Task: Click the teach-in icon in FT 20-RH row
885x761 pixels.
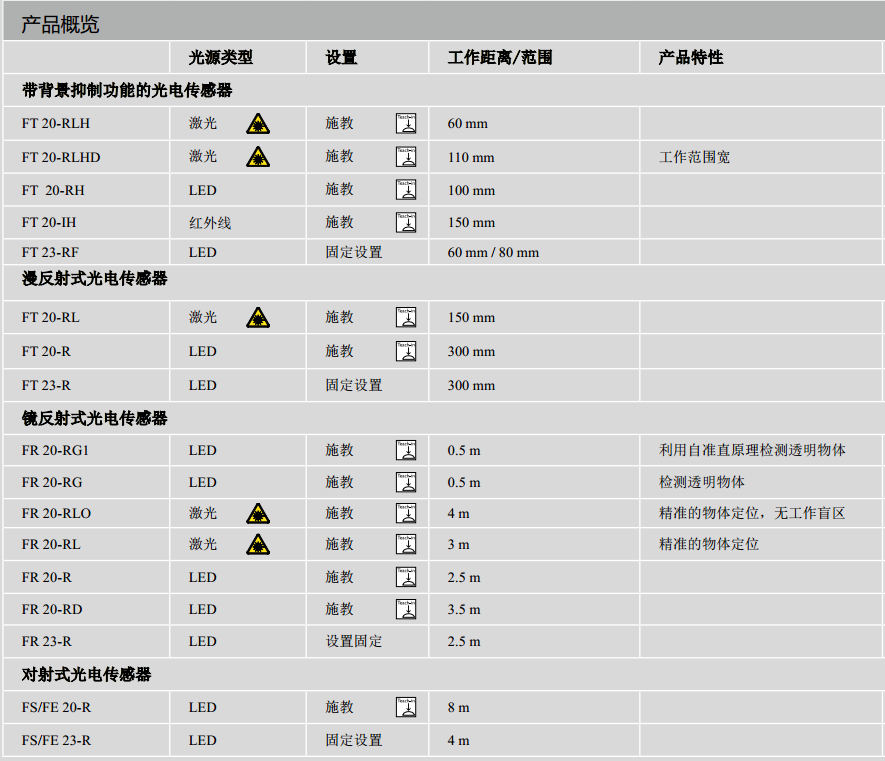Action: tap(406, 190)
